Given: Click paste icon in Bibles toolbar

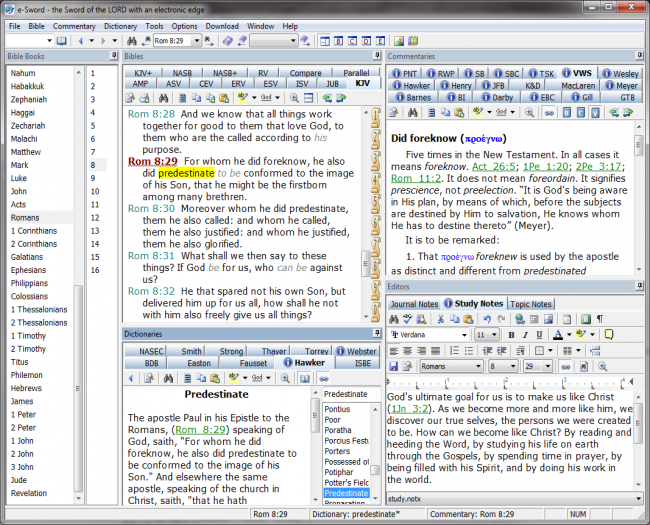Looking at the screenshot, I should pyautogui.click(x=224, y=98).
